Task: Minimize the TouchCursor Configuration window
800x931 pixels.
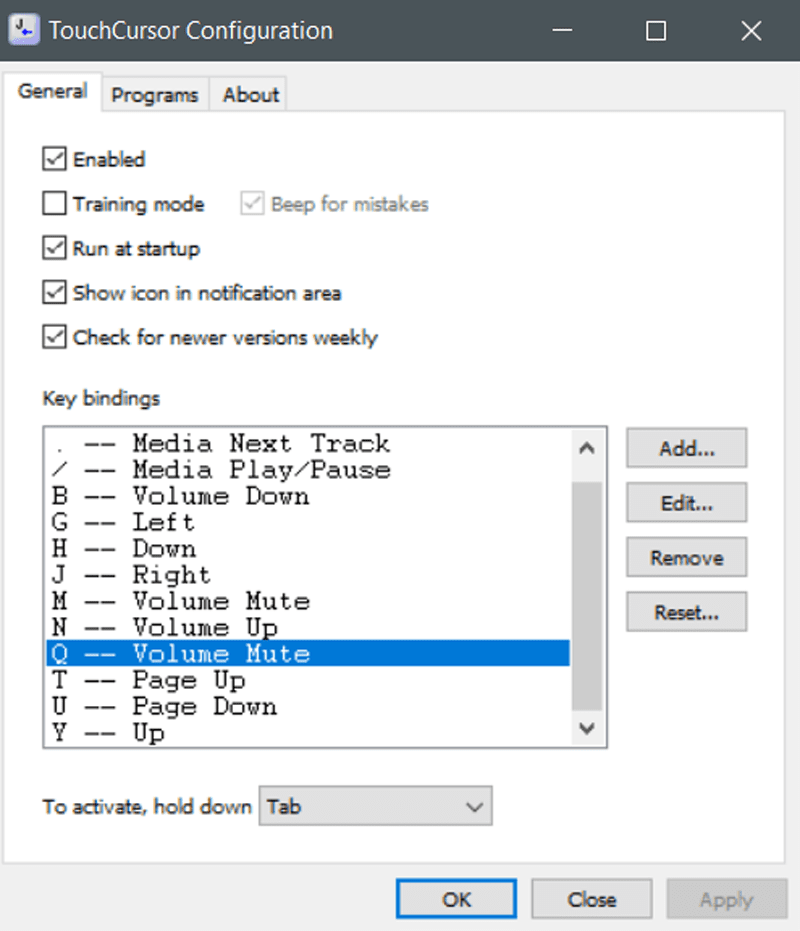Action: tap(562, 30)
